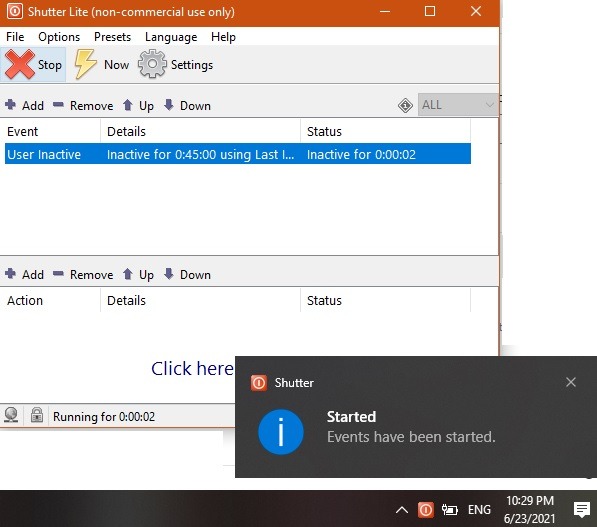The height and width of the screenshot is (527, 597).
Task: Select the User Inactive event row
Action: (238, 154)
